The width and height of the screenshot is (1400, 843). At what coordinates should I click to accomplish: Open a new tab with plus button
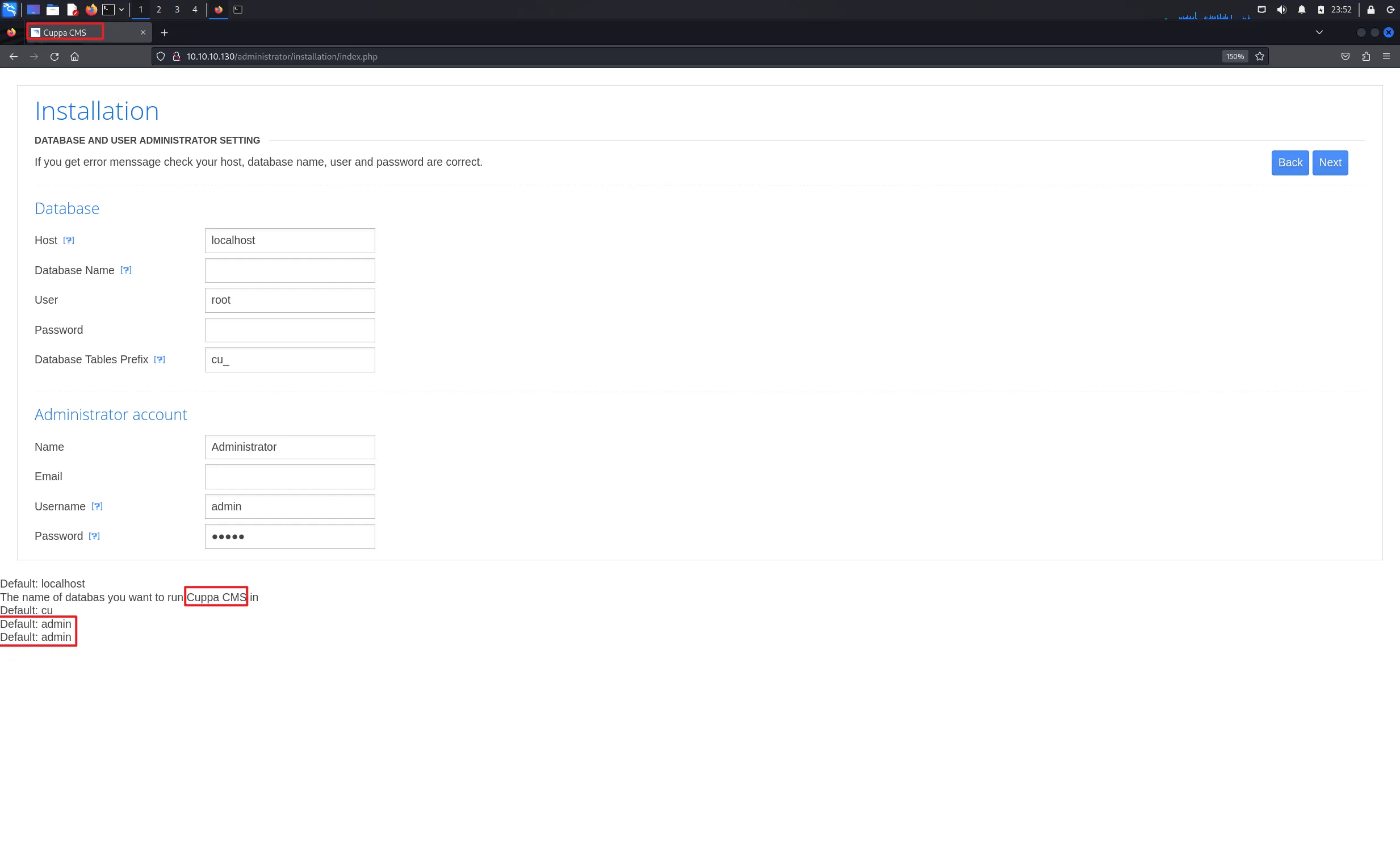pos(164,32)
